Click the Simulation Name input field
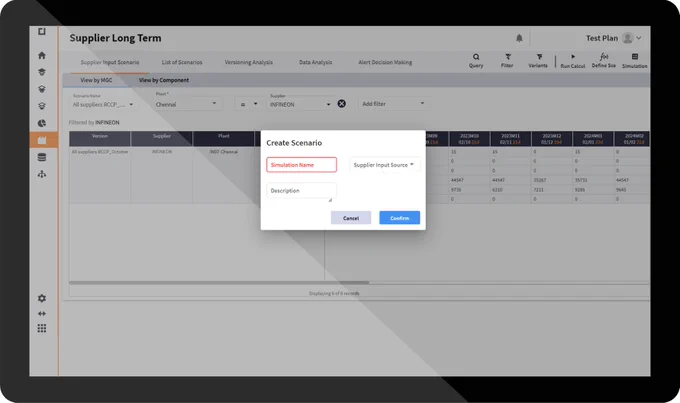This screenshot has width=680, height=403. [301, 165]
